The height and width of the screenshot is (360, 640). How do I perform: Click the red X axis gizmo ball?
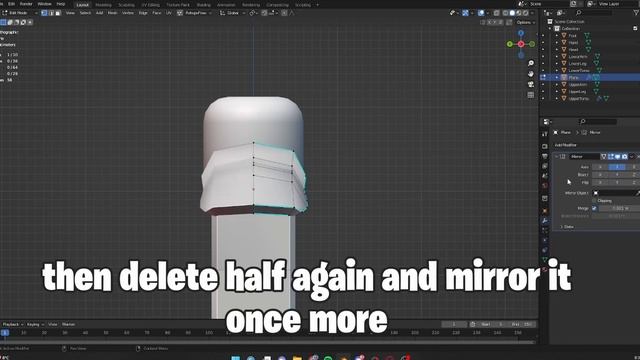coord(521,44)
